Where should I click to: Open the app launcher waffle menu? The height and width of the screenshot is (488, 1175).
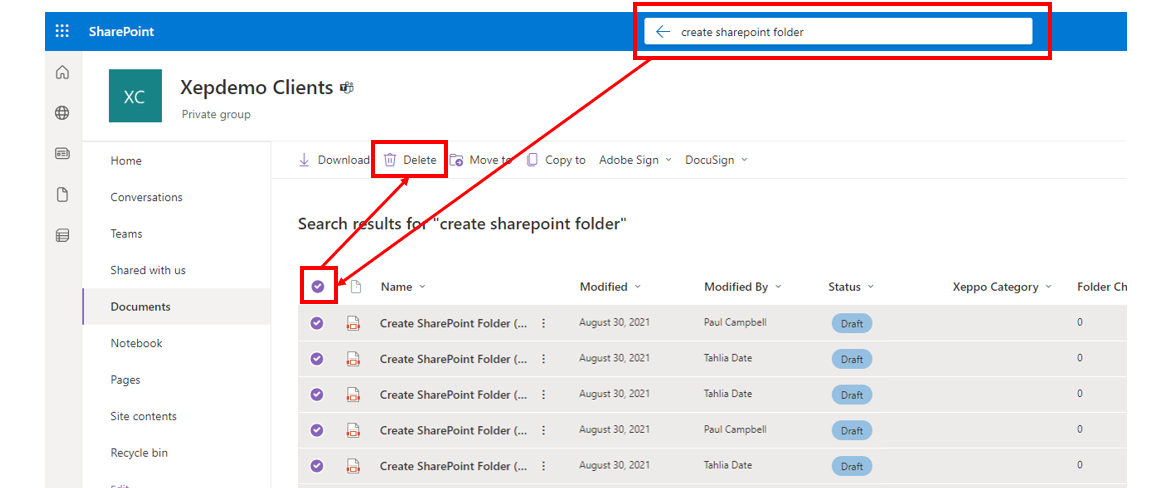[x=63, y=31]
